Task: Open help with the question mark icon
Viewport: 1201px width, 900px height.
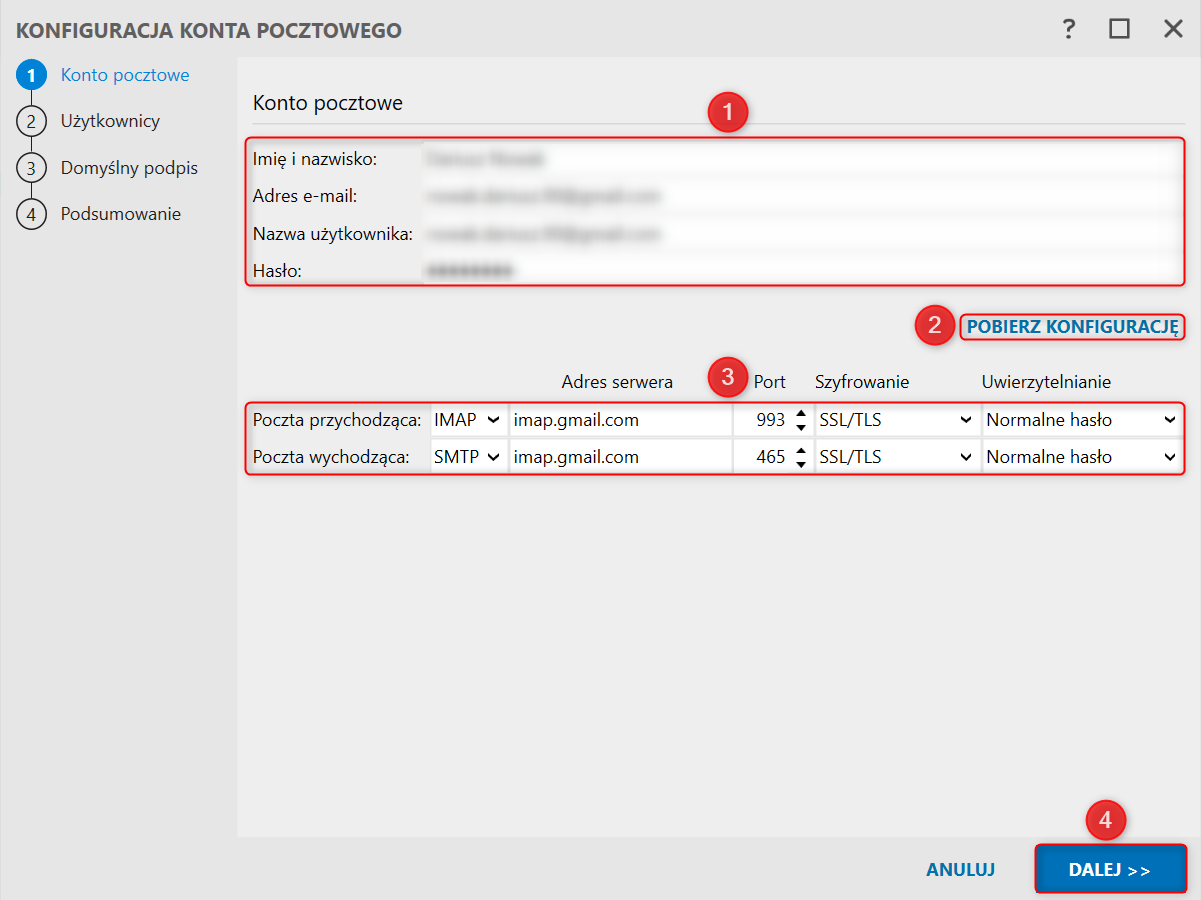Action: tap(1069, 29)
